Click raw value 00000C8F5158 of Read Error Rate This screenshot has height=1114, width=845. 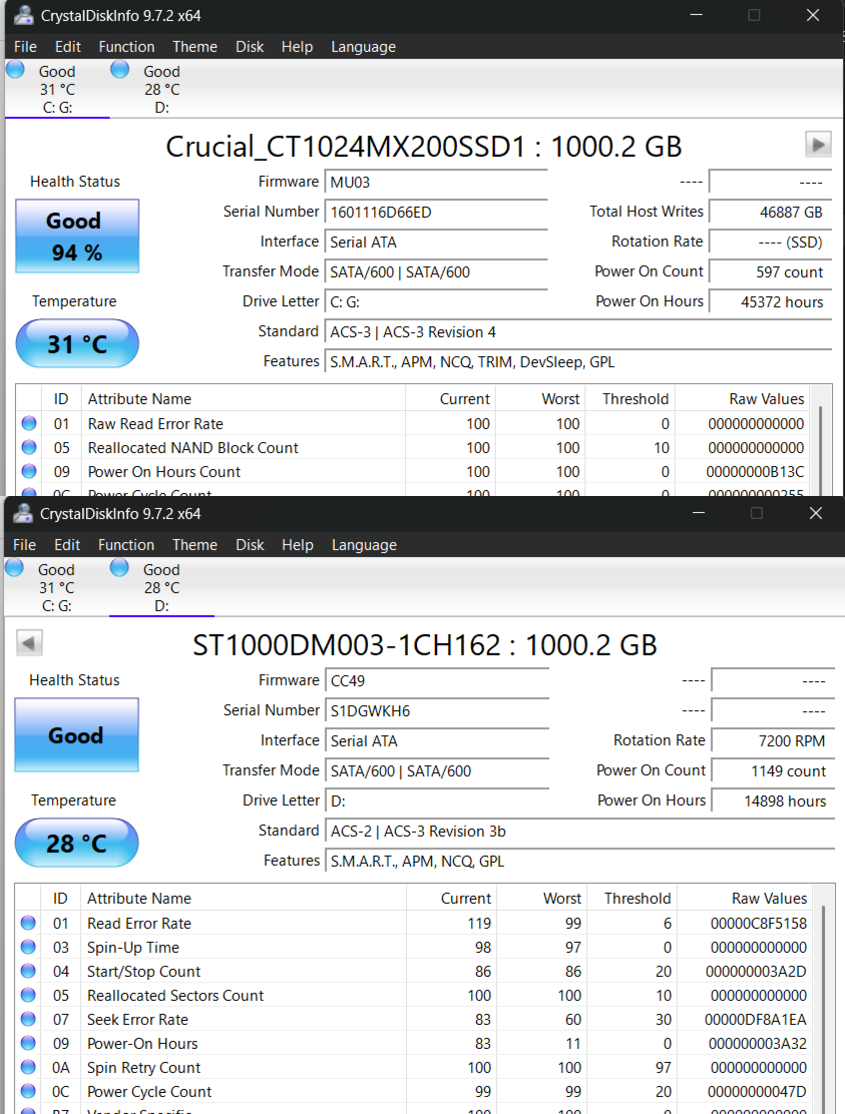pyautogui.click(x=758, y=923)
